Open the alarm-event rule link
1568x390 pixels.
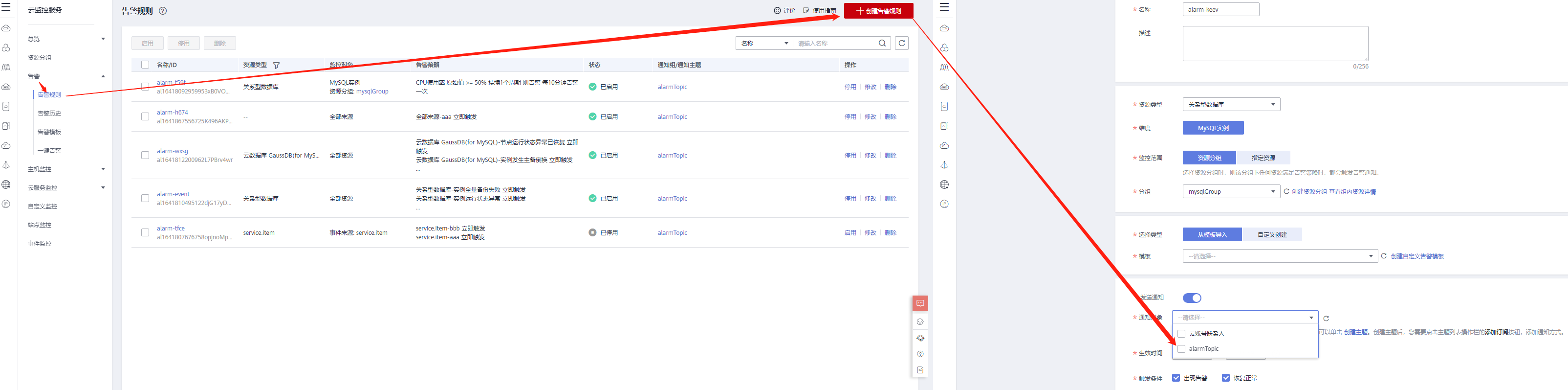pos(173,194)
